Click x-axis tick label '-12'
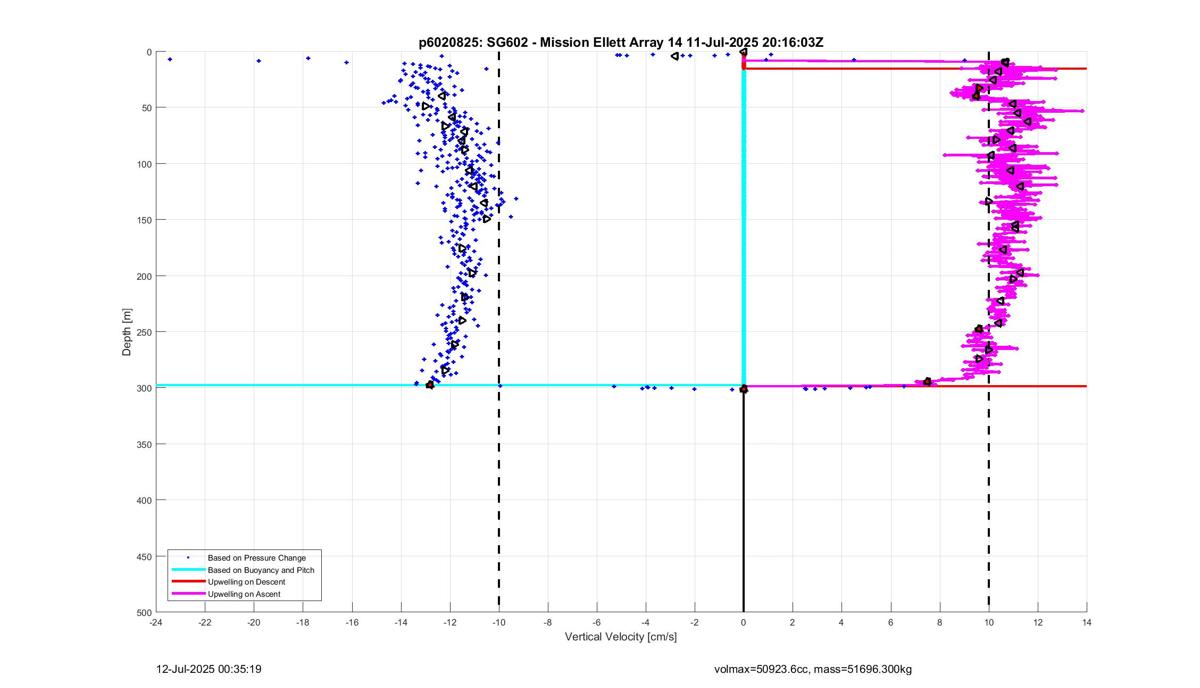This screenshot has height=688, width=1200. (449, 622)
